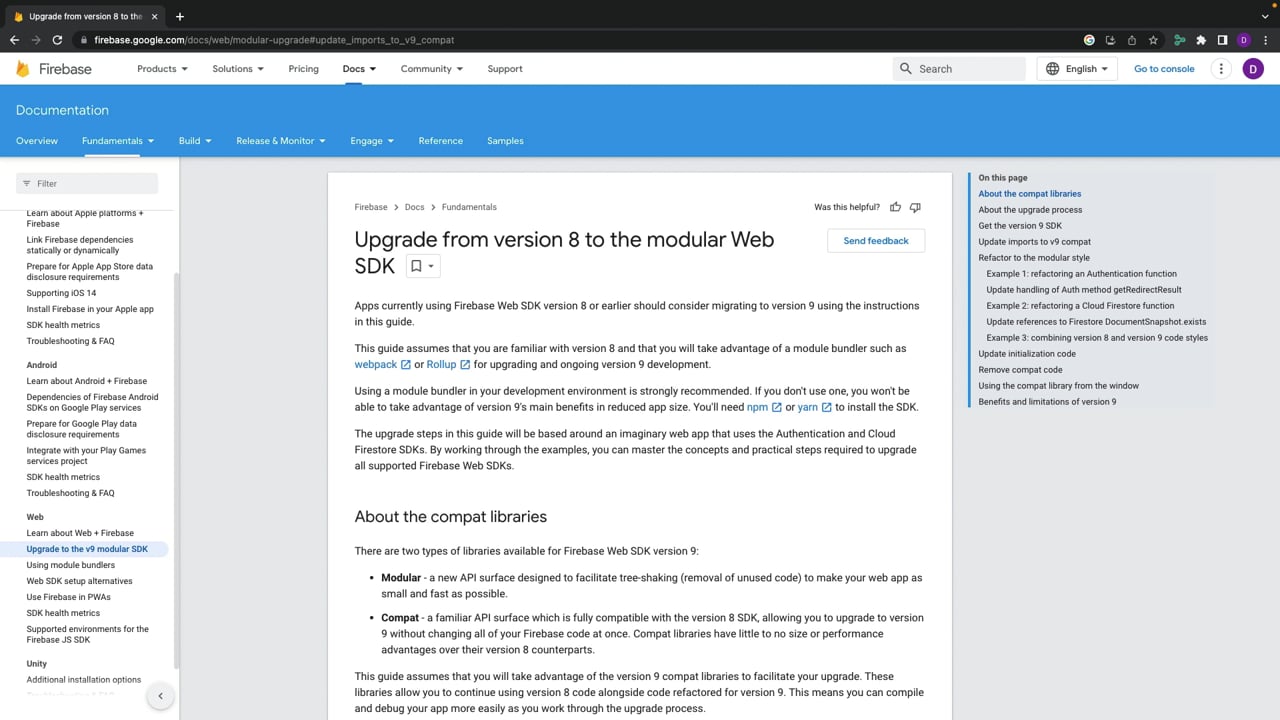Screen dimensions: 1280x720
Task: Open the Support menu item
Action: tap(505, 69)
